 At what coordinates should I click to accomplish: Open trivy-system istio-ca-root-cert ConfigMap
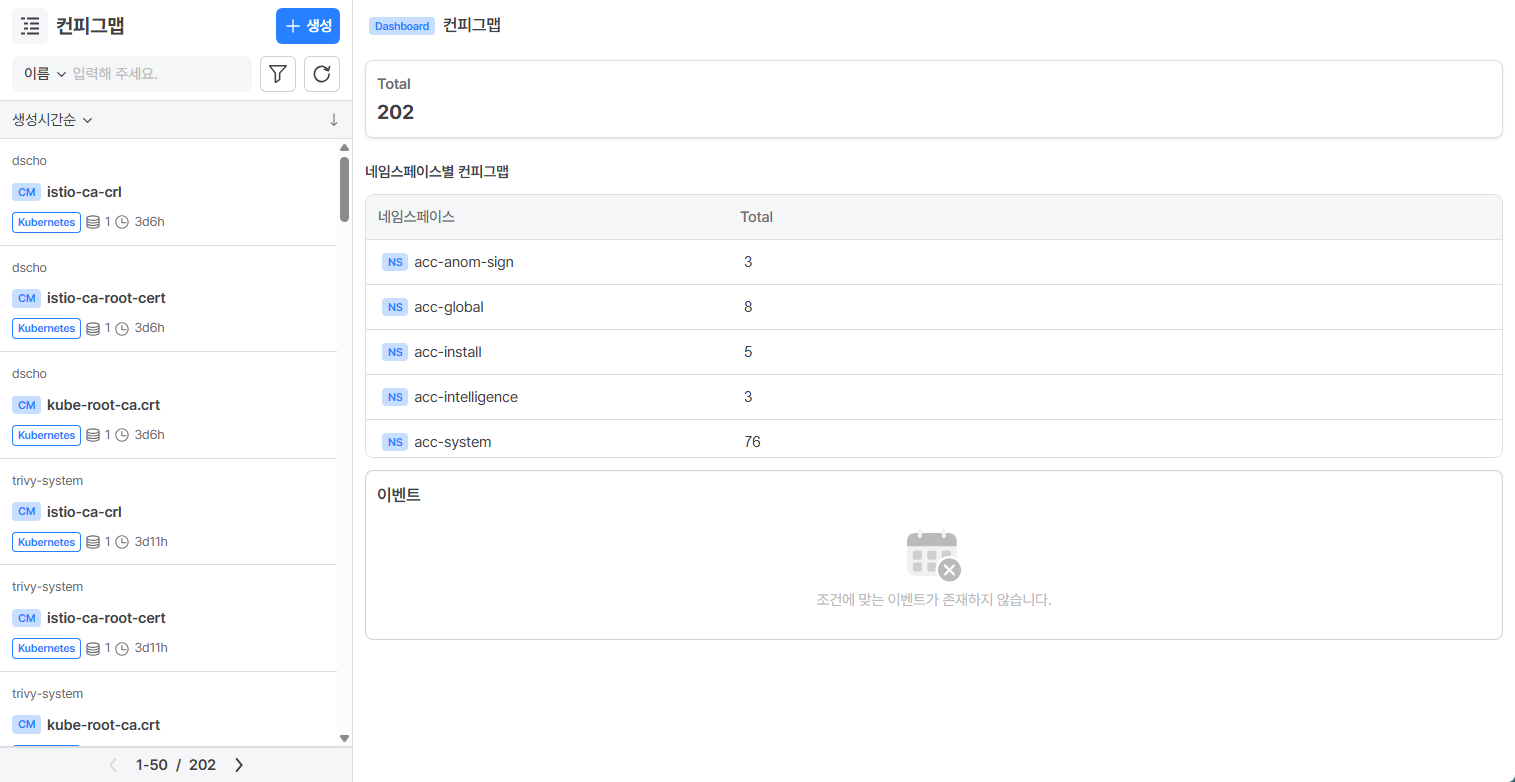coord(169,618)
